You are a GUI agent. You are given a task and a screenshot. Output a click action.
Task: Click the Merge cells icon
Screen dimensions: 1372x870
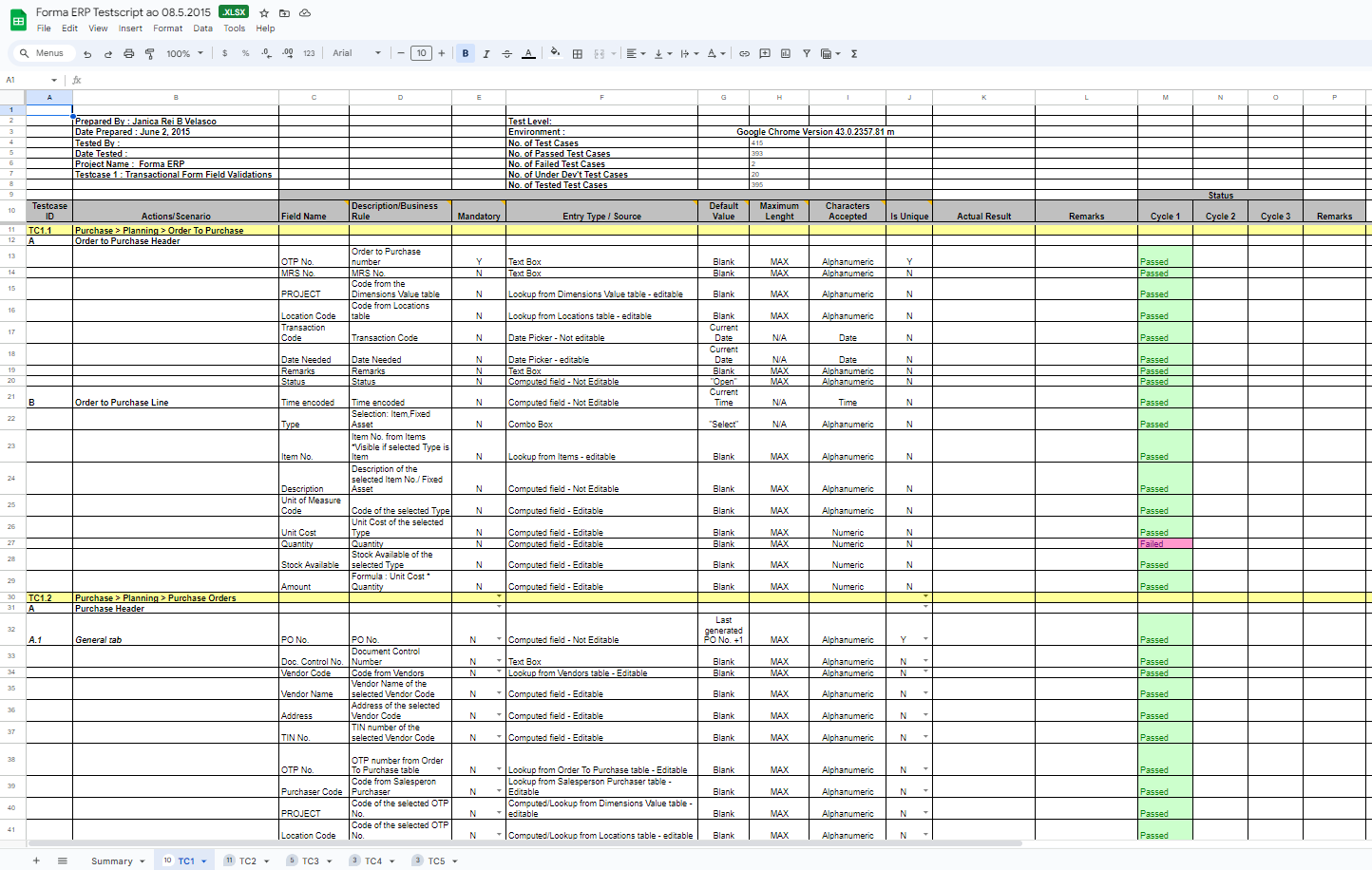600,54
